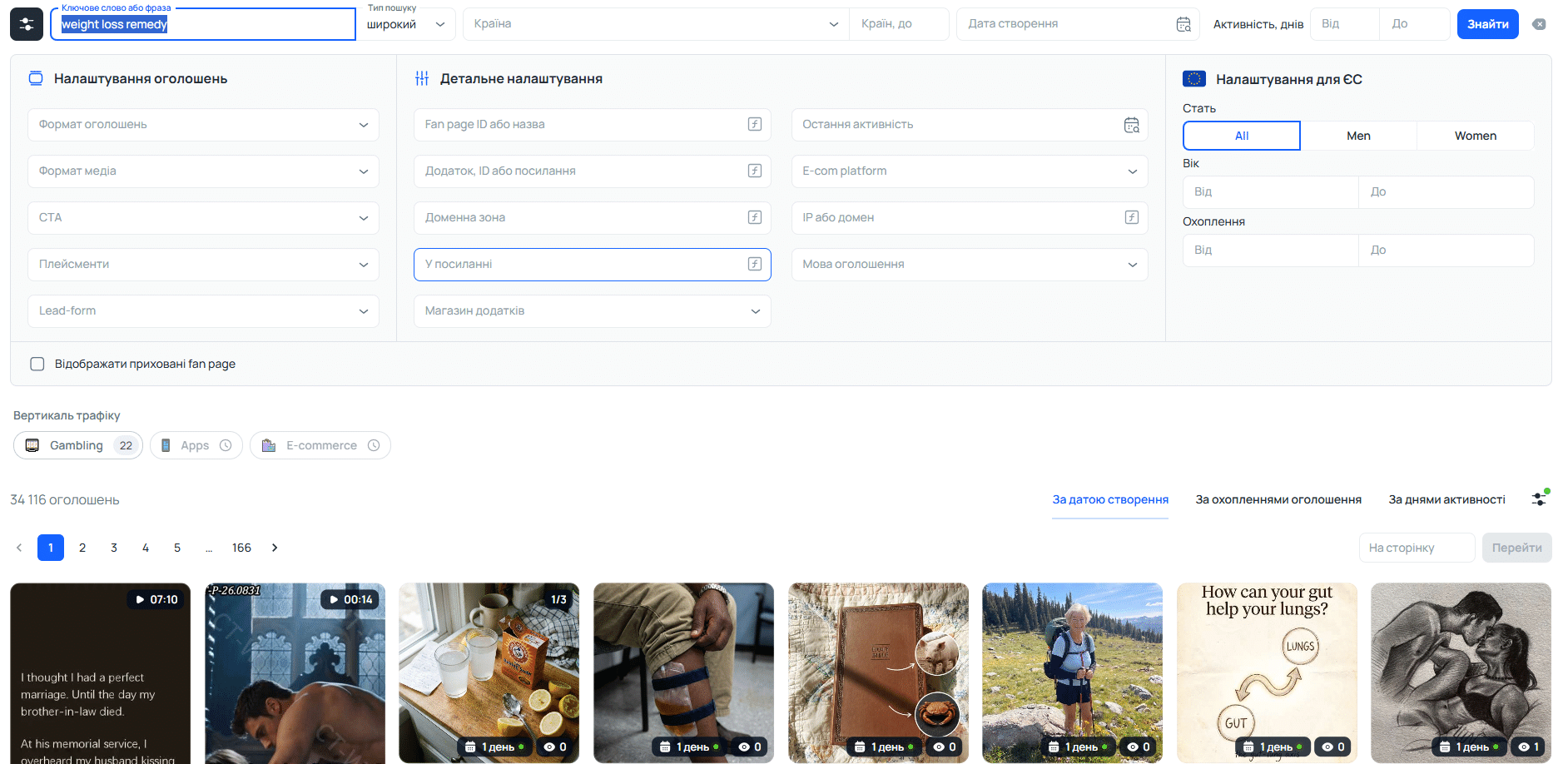Click function icon in IP або домен field
The height and width of the screenshot is (764, 1568).
point(1132,217)
